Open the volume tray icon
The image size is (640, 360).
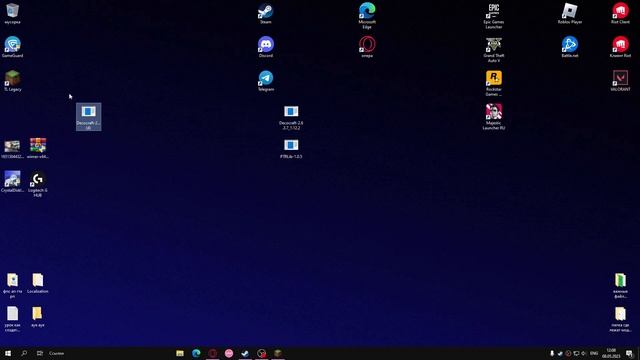(584, 353)
